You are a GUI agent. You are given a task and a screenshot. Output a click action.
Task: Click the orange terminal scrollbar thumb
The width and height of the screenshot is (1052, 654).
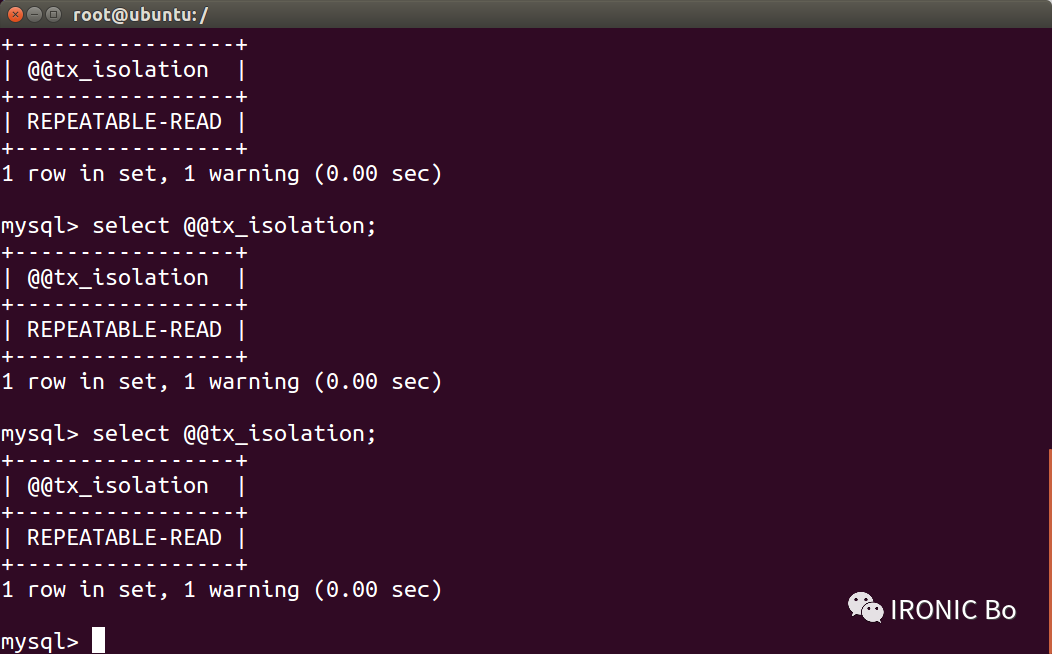(1049, 551)
